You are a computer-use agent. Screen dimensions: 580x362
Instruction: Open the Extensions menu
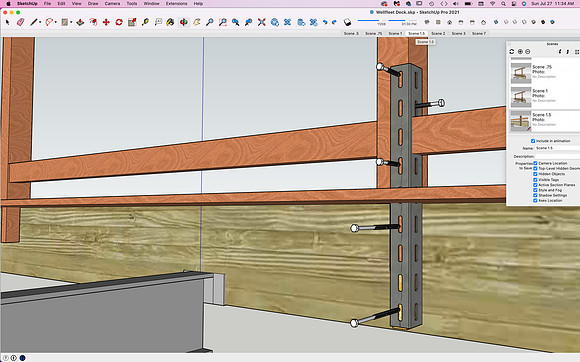pos(176,3)
